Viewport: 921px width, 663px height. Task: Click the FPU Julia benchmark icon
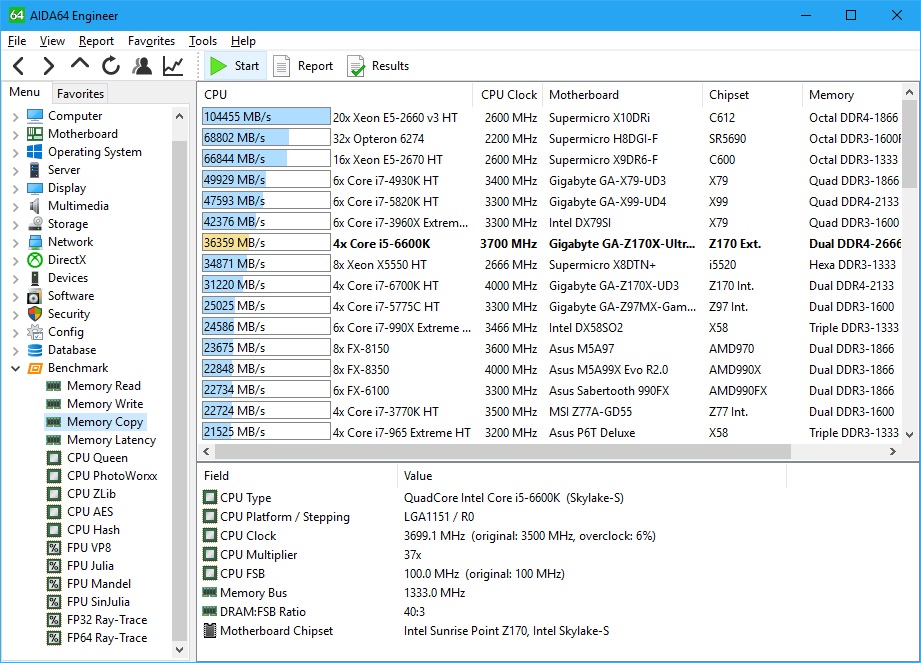54,566
